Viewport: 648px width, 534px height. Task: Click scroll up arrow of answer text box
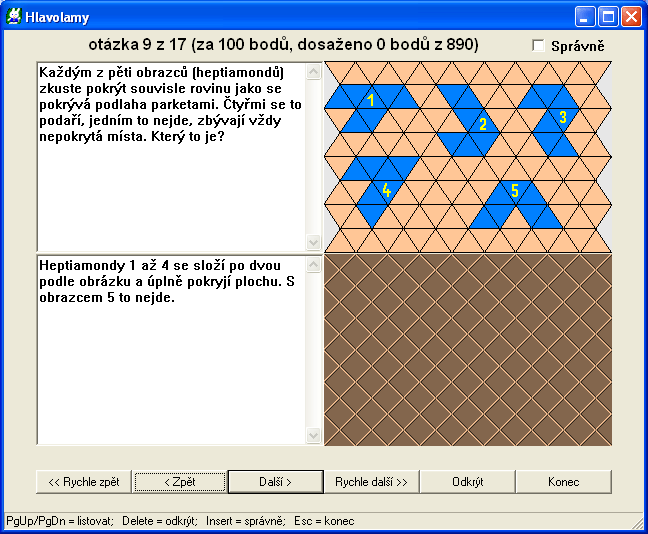(314, 264)
